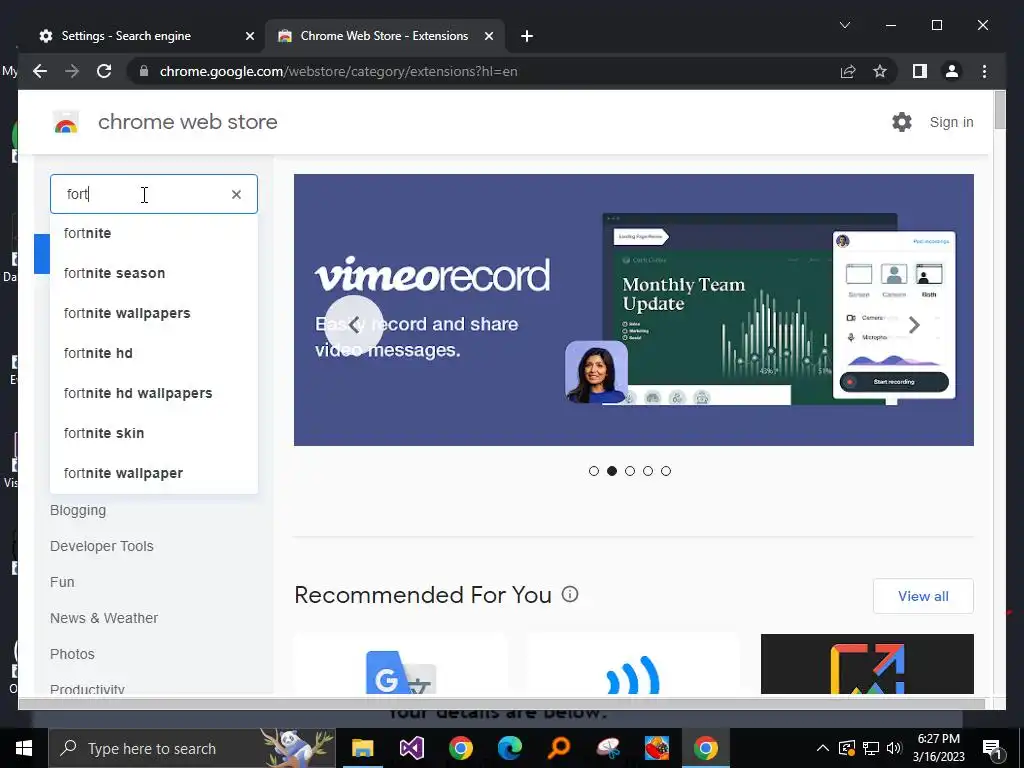Select the fourth carousel dot

coord(648,471)
